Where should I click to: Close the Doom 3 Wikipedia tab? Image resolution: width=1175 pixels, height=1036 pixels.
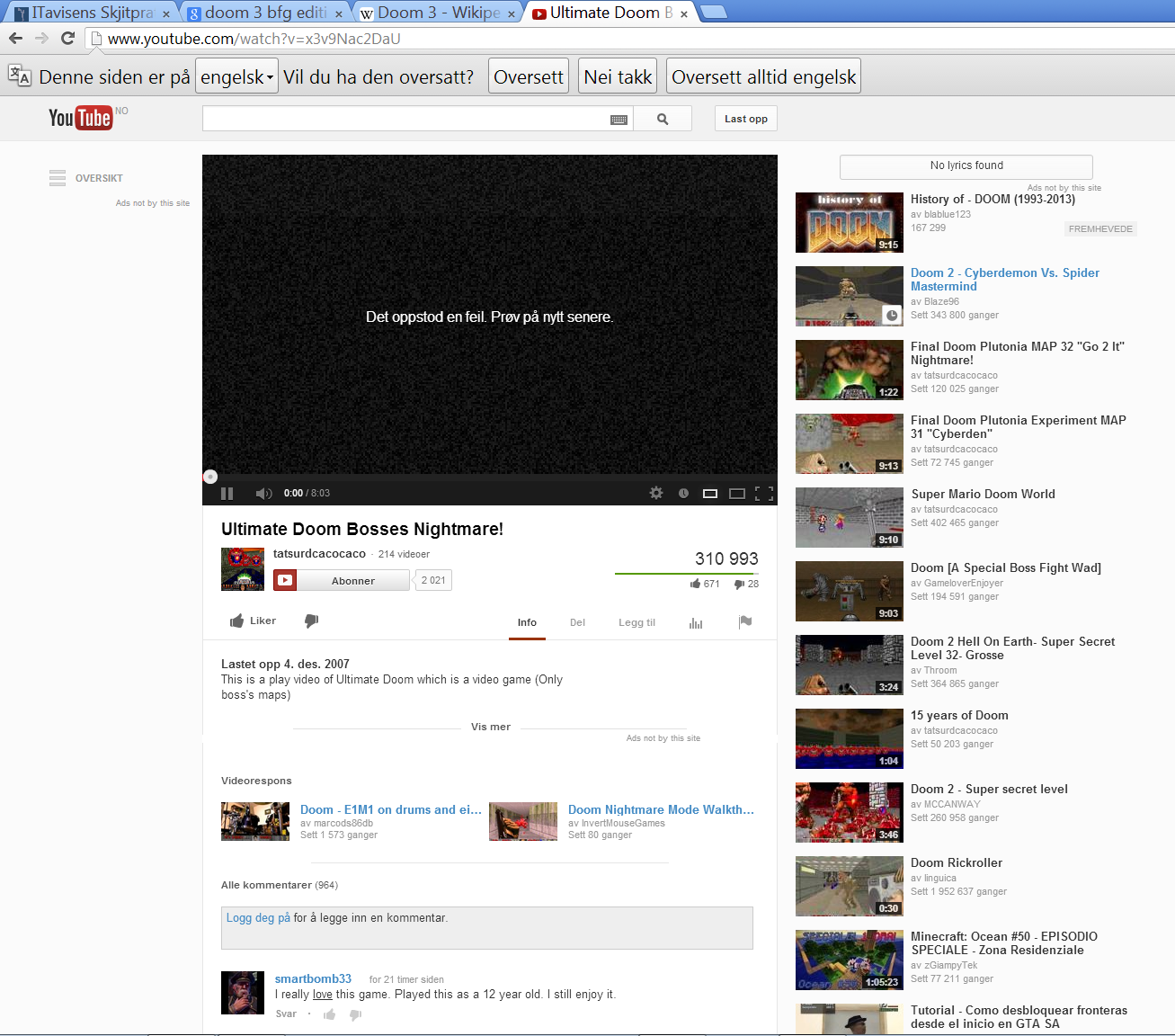tap(512, 13)
